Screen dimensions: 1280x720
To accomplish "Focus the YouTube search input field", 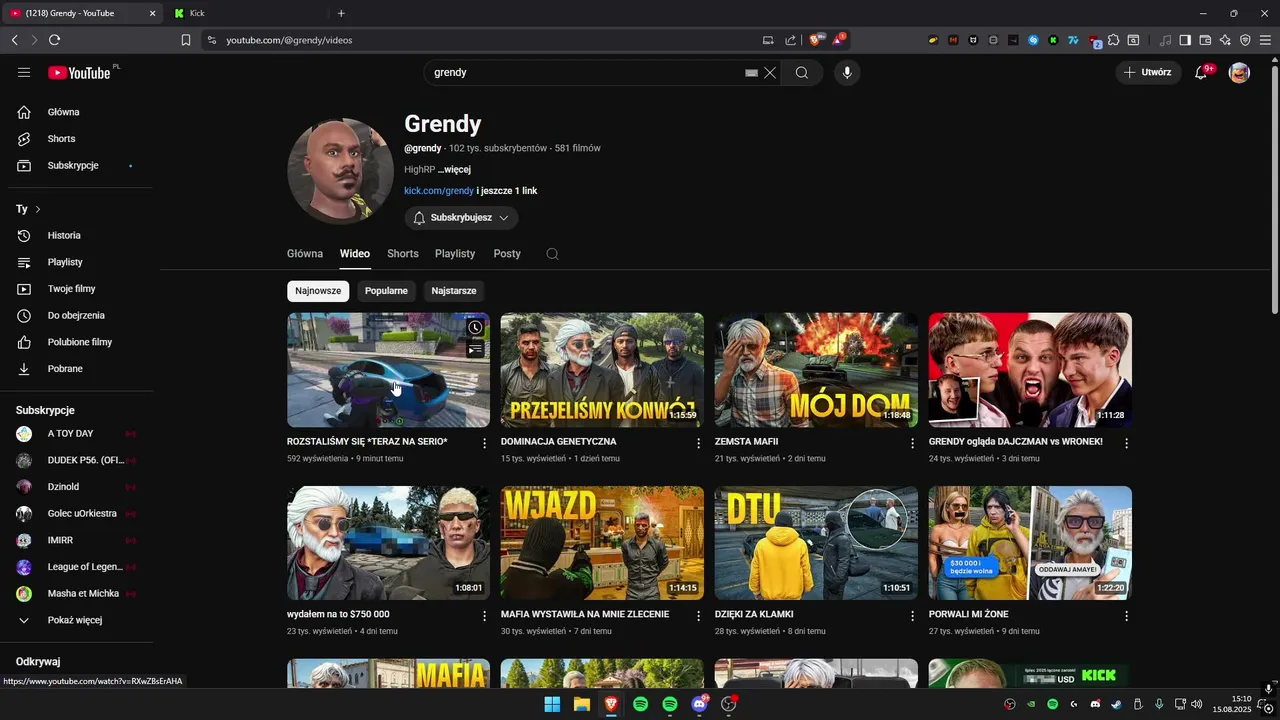I will pos(585,72).
